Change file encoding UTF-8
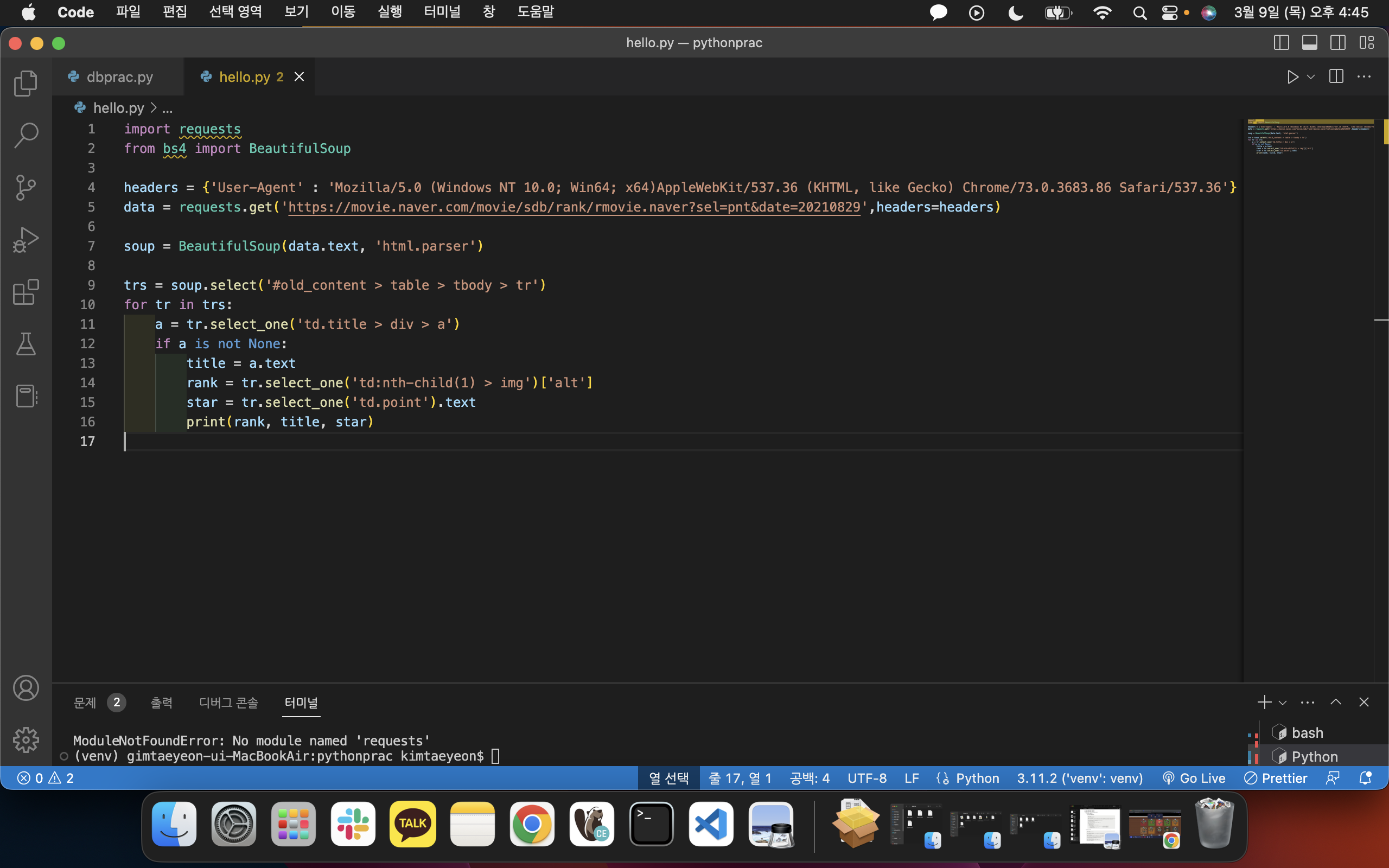 point(866,778)
